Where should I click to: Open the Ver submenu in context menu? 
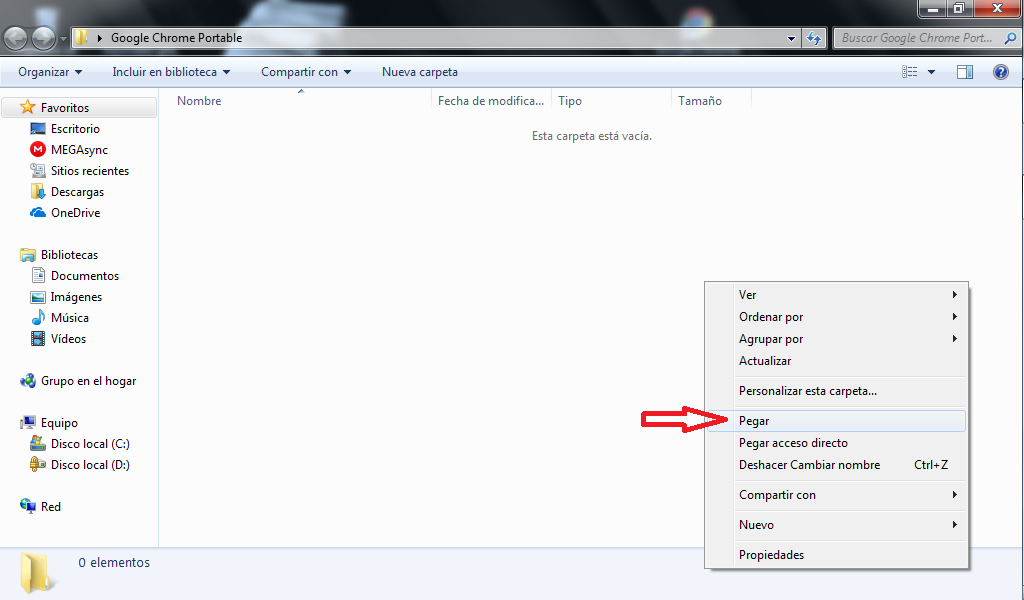click(836, 294)
